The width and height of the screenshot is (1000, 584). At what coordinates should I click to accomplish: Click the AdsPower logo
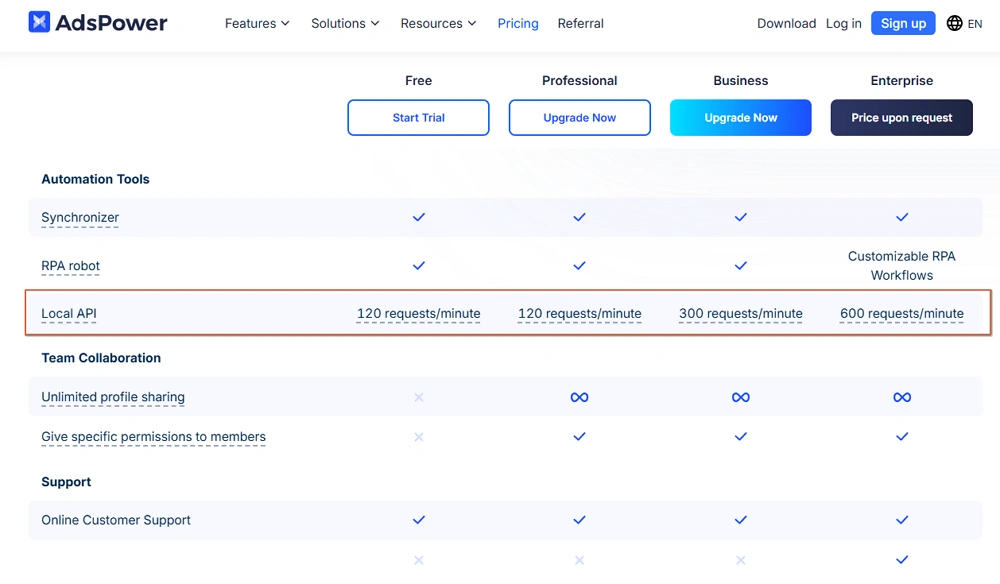pyautogui.click(x=97, y=22)
